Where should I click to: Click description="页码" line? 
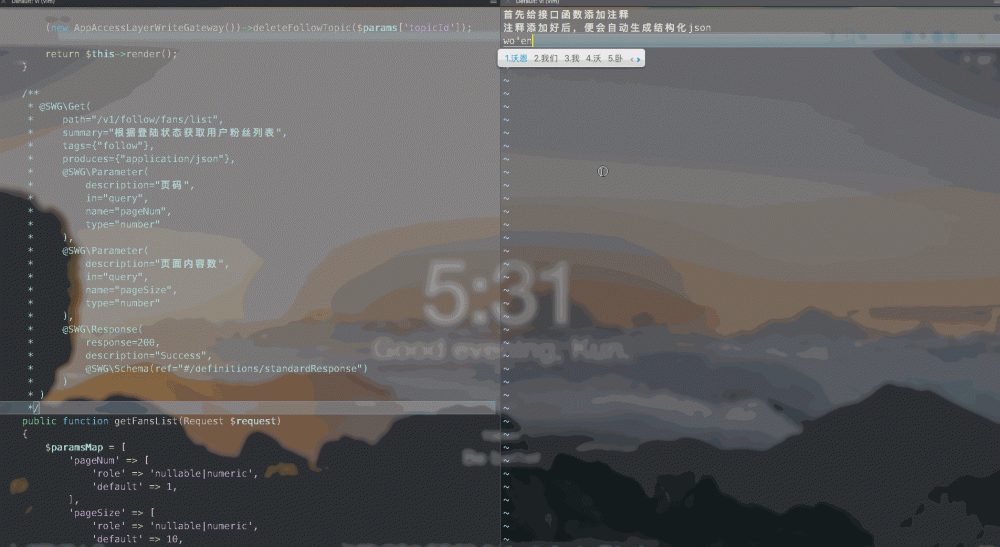point(140,185)
